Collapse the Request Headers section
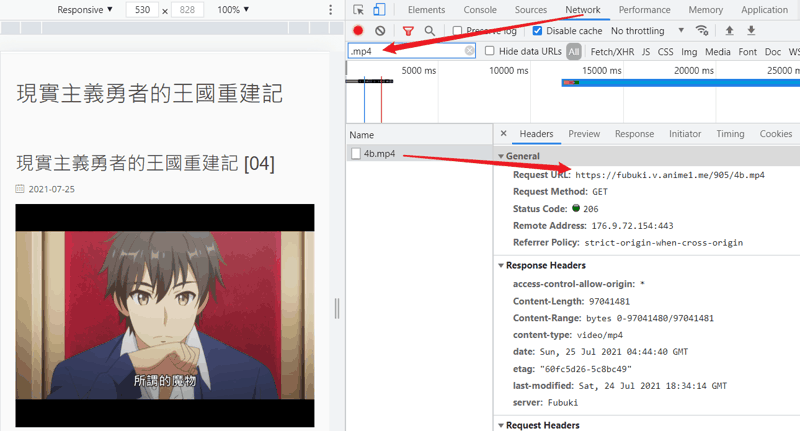Viewport: 800px width, 431px height. (x=501, y=425)
